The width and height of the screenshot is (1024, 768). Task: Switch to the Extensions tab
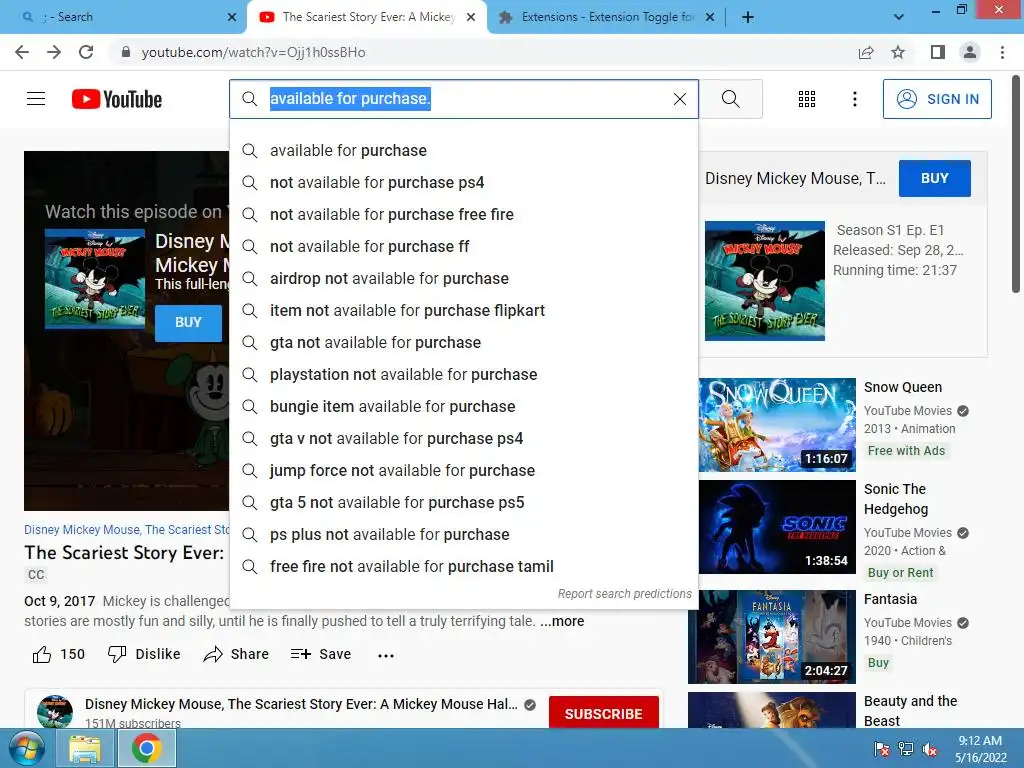[x=606, y=17]
